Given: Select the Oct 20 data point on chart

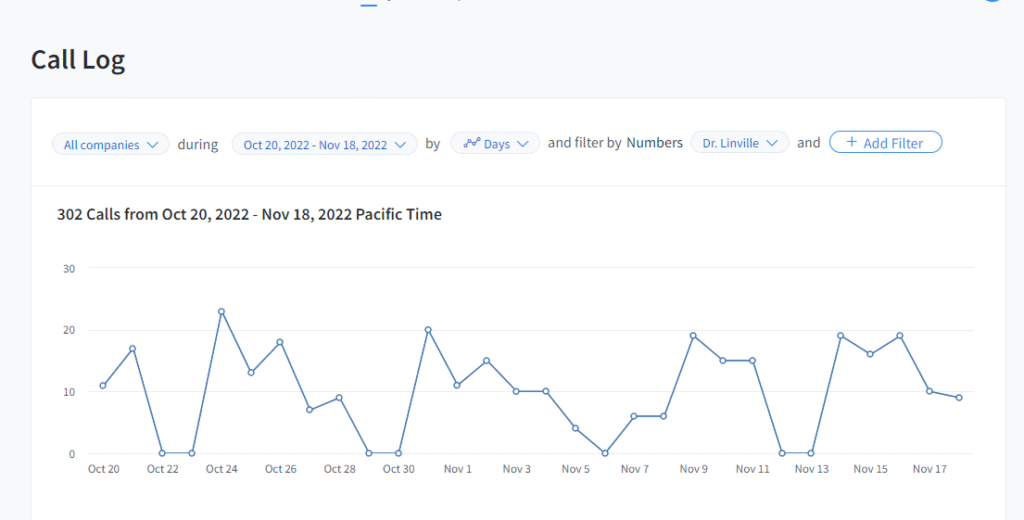Looking at the screenshot, I should pos(103,385).
